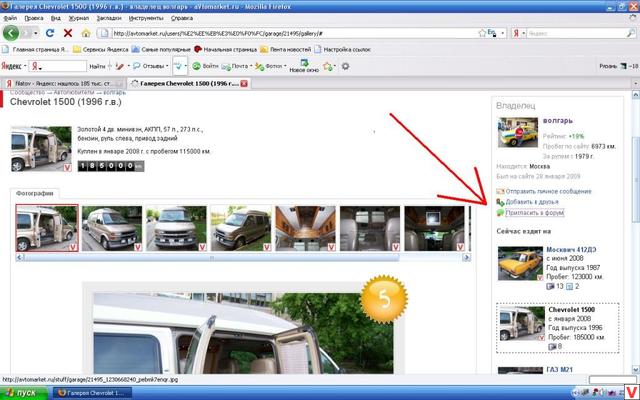Open the Файл menu
The width and height of the screenshot is (640, 400).
point(10,18)
